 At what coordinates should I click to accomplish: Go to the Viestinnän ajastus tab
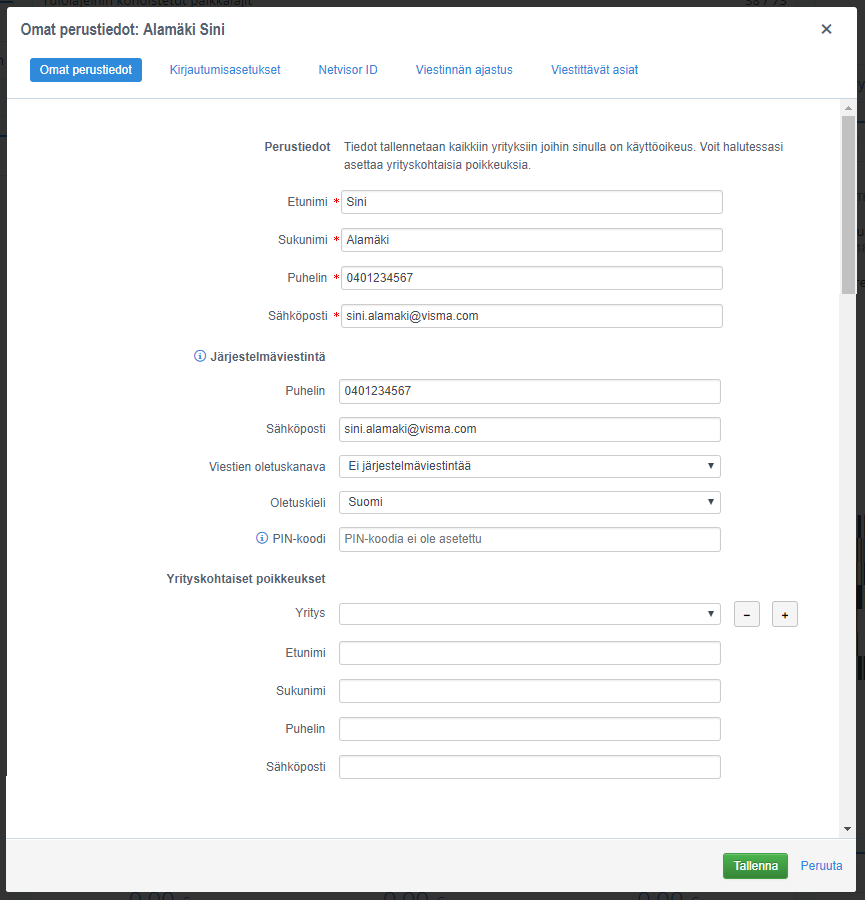click(x=464, y=70)
